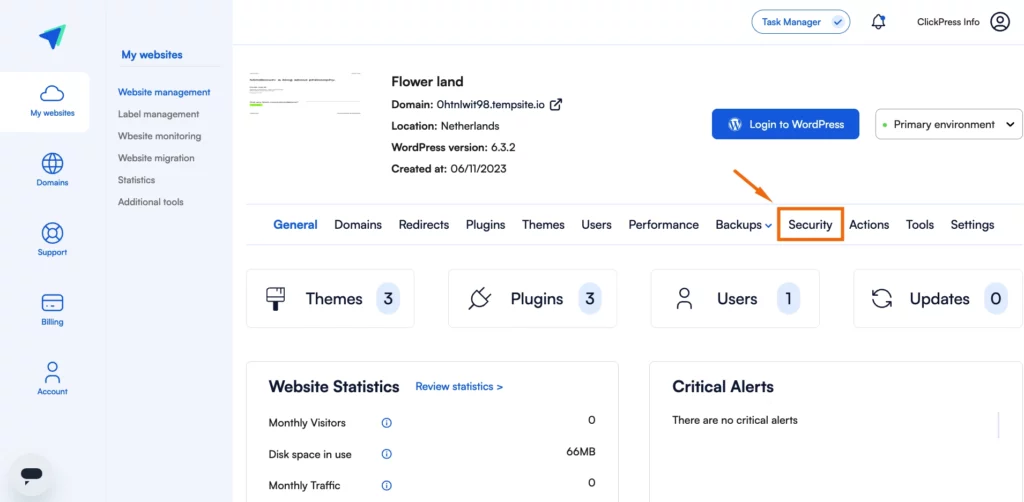Viewport: 1024px width, 502px height.
Task: Click the Login to WordPress button
Action: (786, 124)
